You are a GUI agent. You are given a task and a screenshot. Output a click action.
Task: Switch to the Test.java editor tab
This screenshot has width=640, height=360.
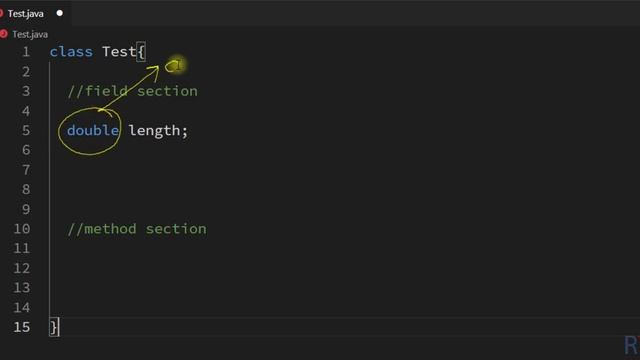tap(25, 13)
